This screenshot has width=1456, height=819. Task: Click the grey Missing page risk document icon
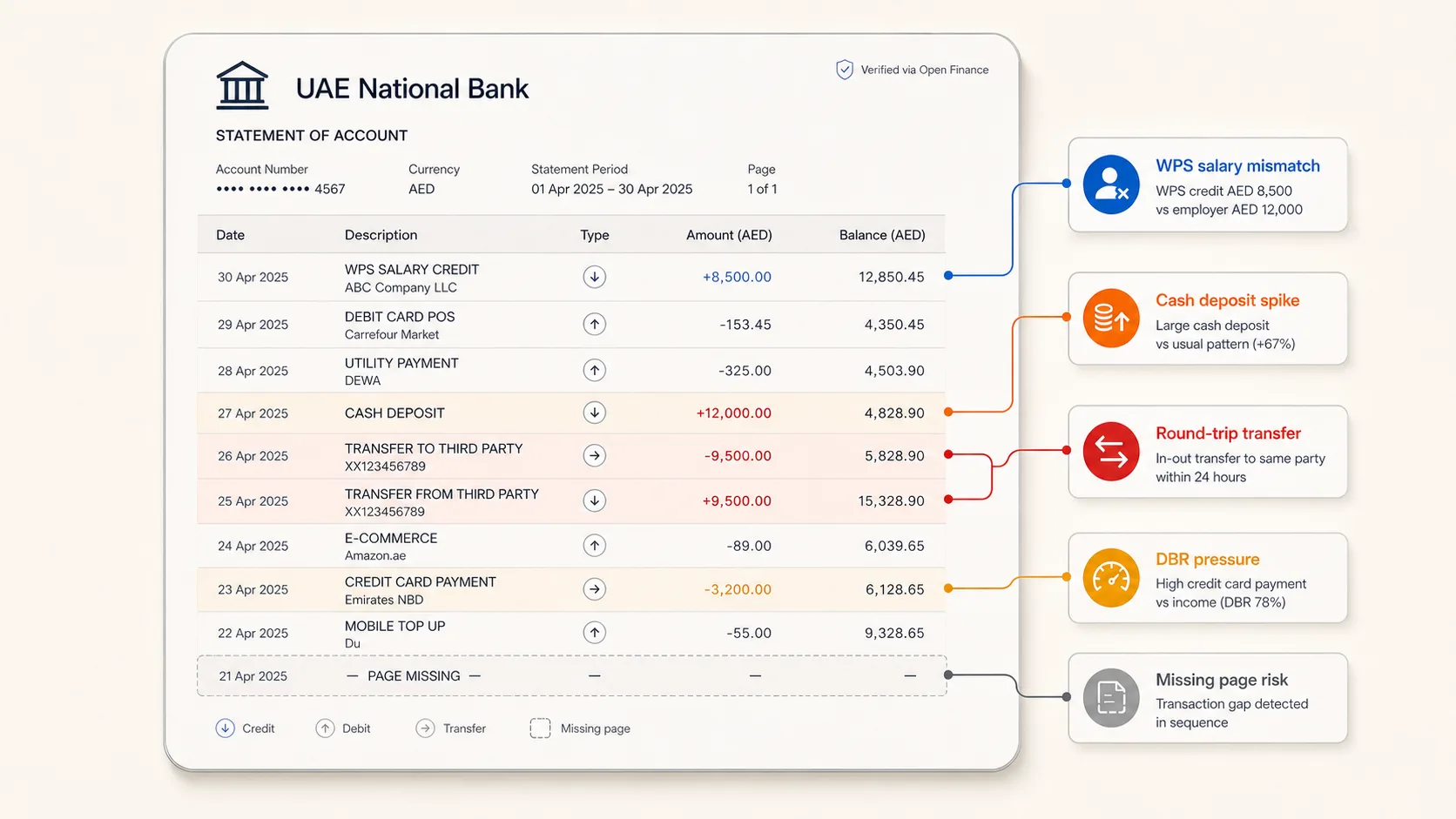1111,698
